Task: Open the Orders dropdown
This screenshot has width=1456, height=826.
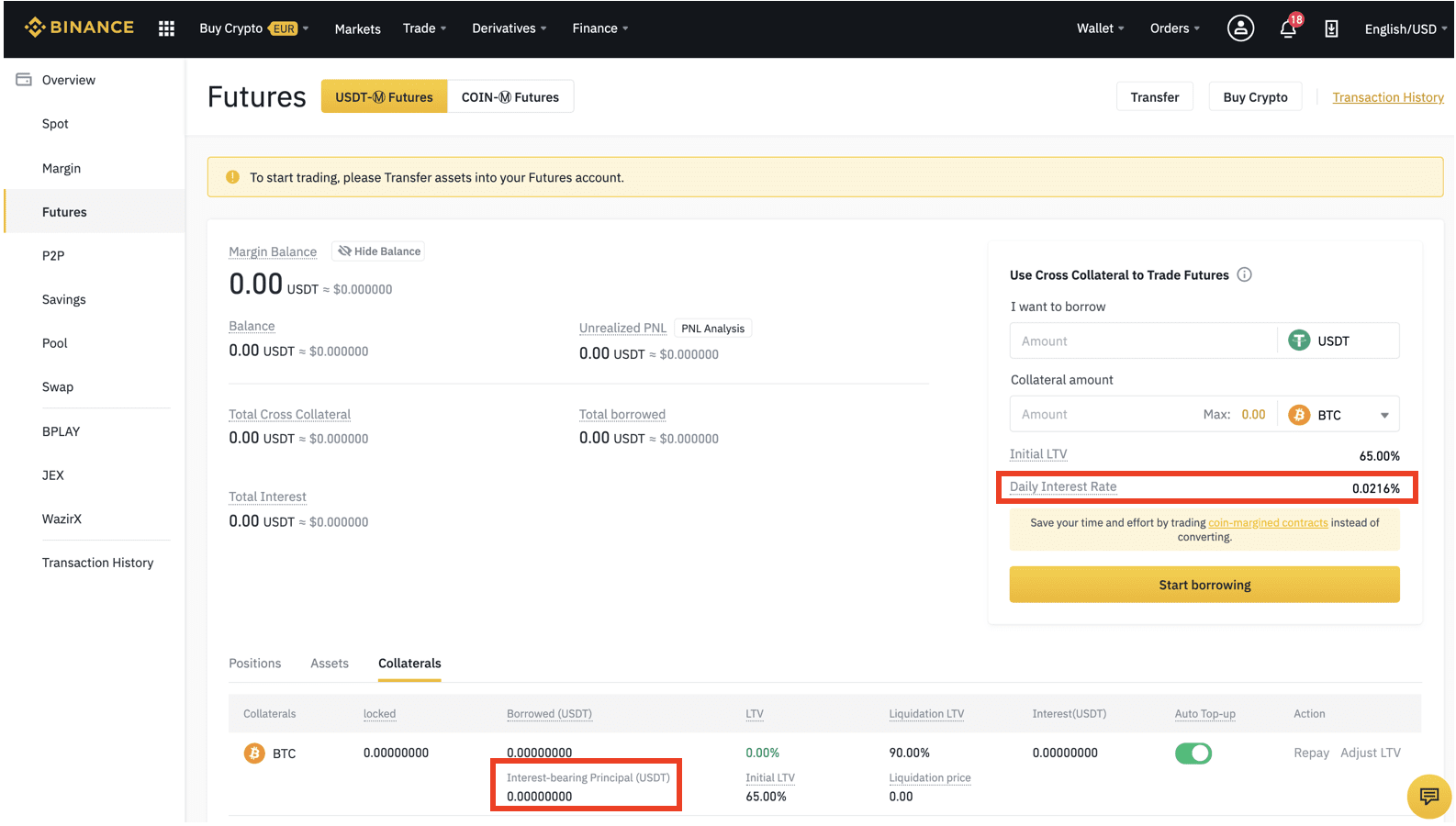Action: coord(1174,28)
